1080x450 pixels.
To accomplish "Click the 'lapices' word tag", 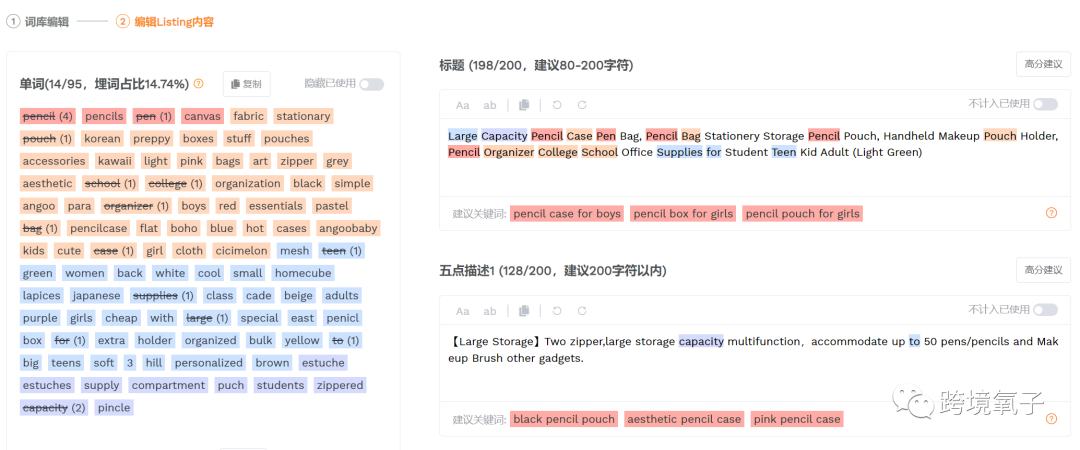I will coord(42,296).
